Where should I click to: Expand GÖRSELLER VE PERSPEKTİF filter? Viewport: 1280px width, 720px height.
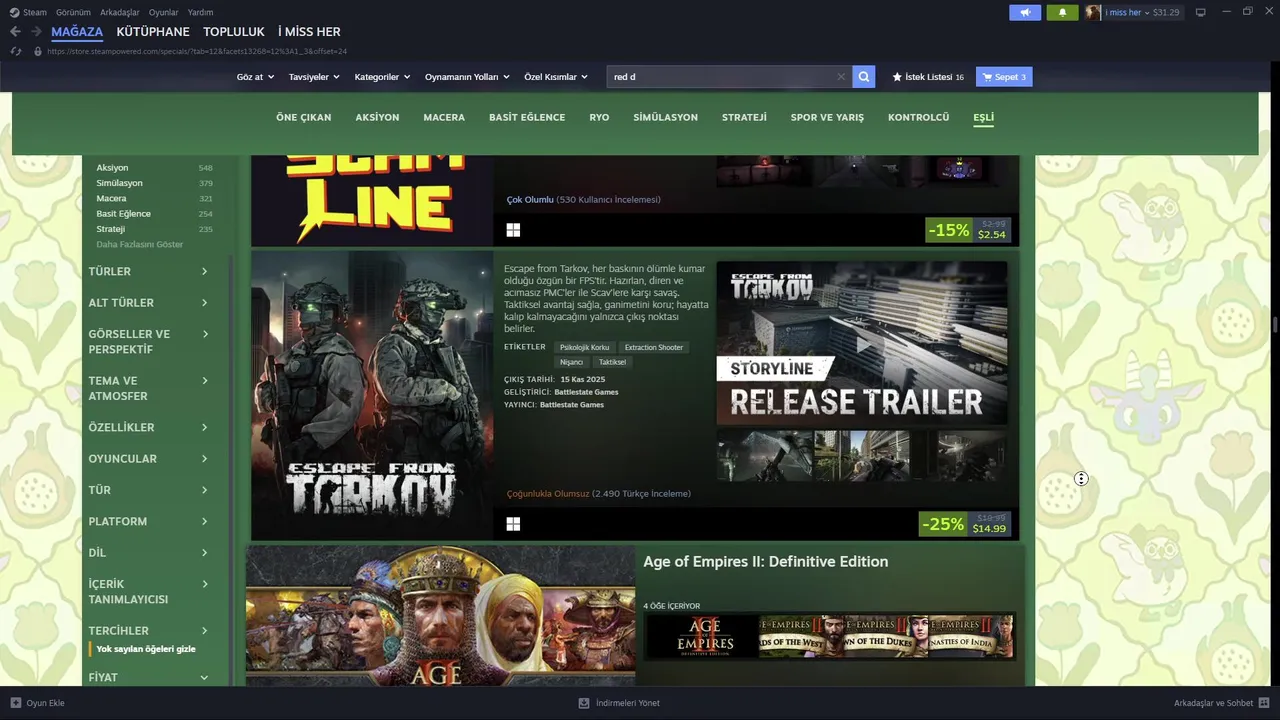[x=150, y=341]
